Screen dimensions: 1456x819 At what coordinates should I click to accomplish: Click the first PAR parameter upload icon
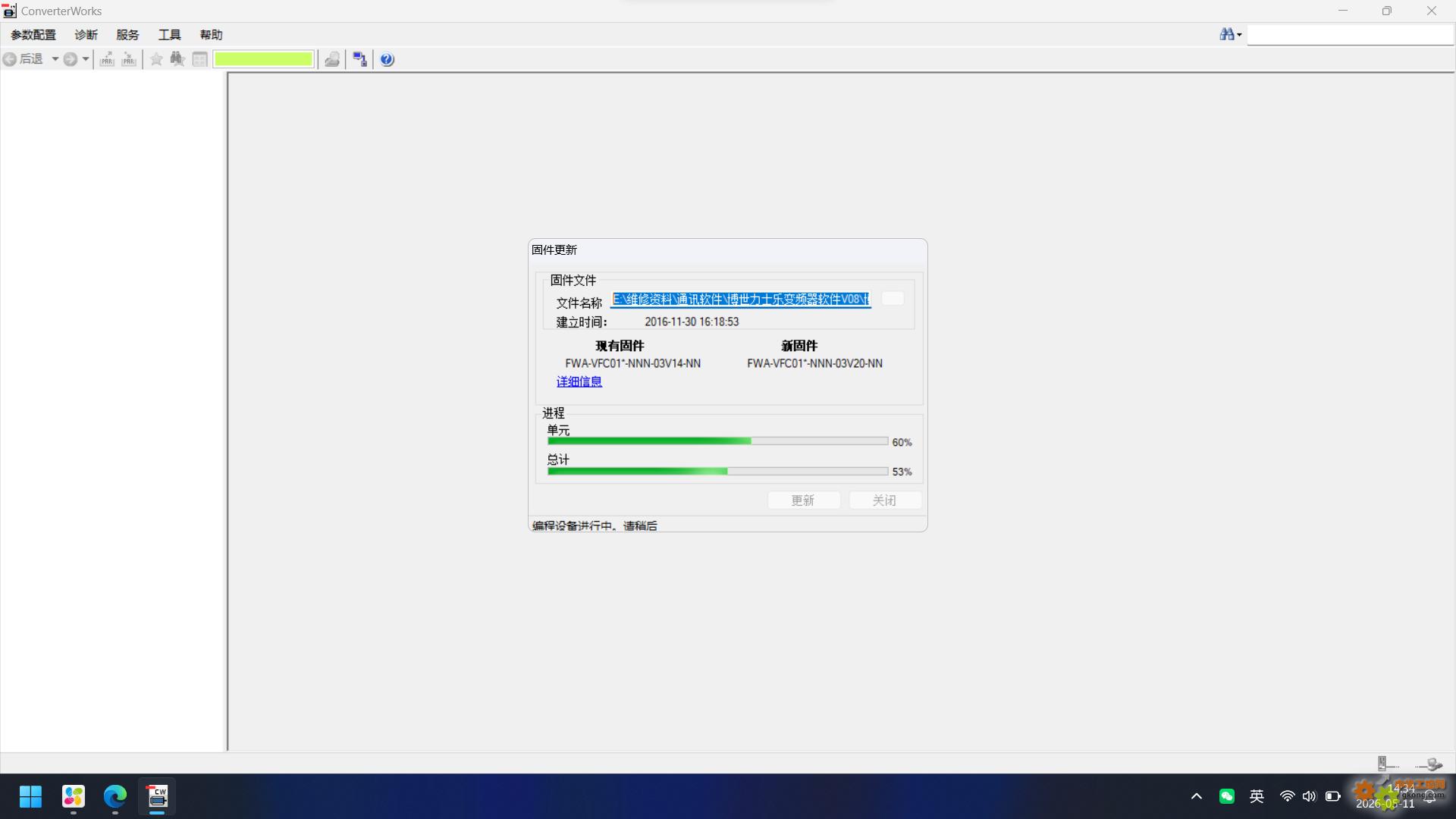coord(107,59)
